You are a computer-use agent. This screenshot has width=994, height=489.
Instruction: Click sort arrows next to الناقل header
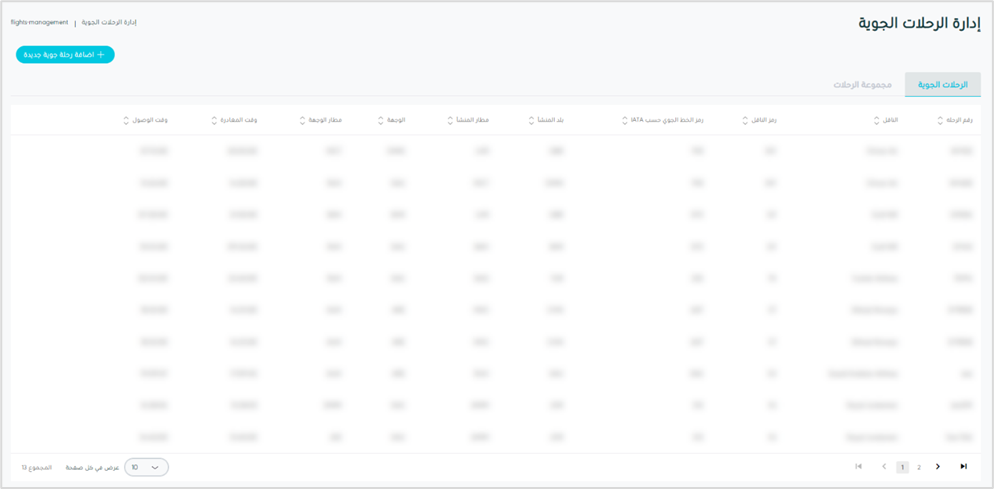876,121
